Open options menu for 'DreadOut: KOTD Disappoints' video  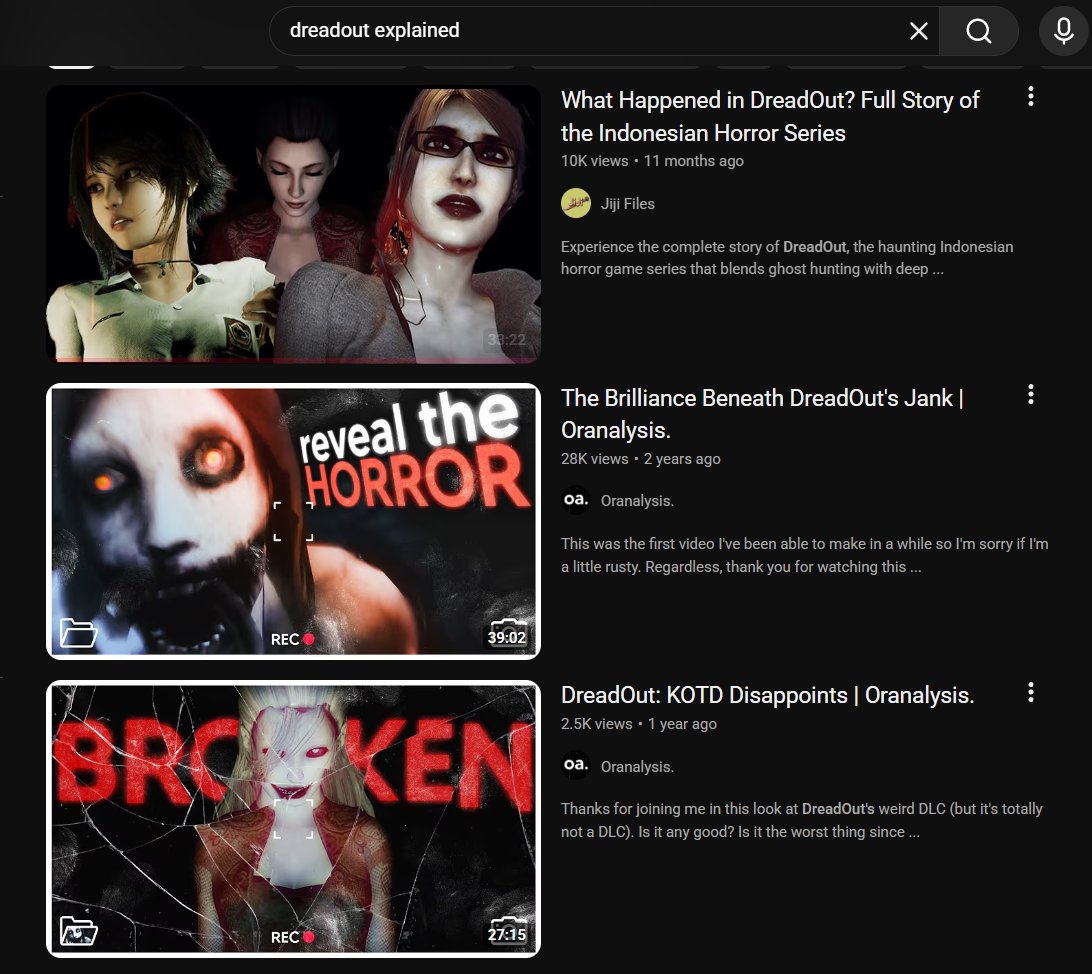[x=1031, y=692]
